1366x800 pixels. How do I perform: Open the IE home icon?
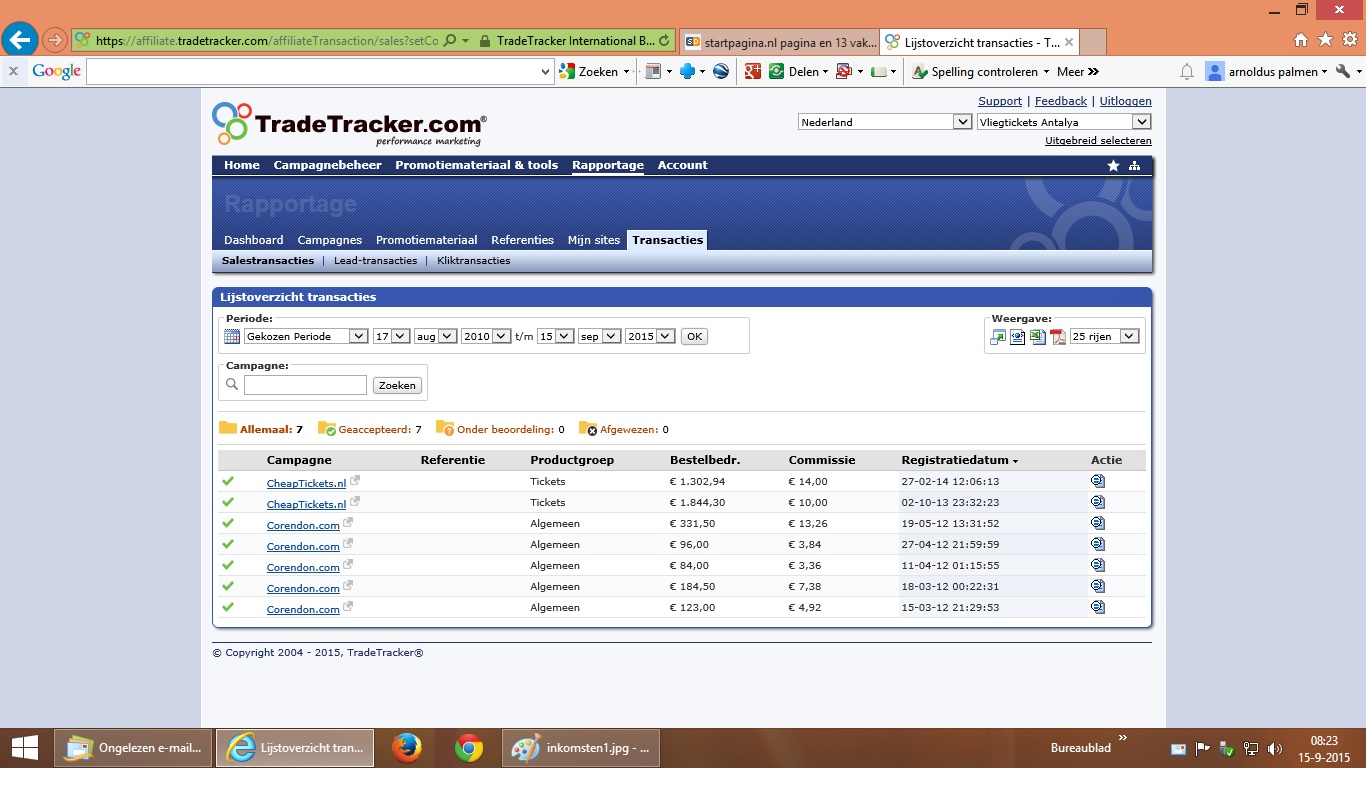(1301, 40)
